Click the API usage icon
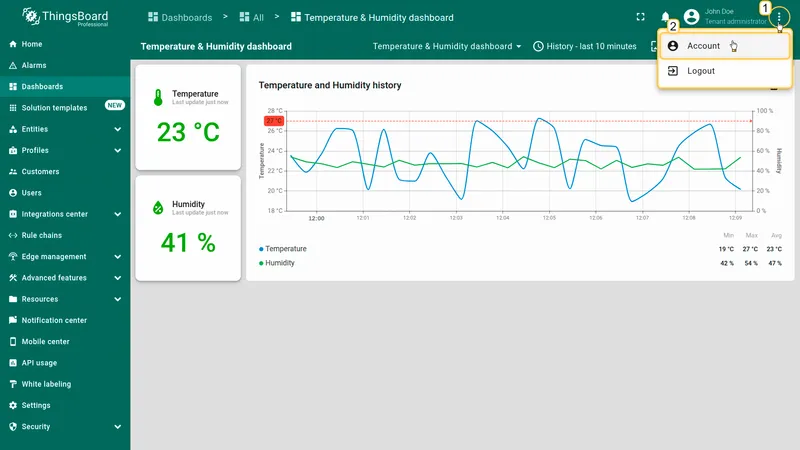 [x=13, y=363]
